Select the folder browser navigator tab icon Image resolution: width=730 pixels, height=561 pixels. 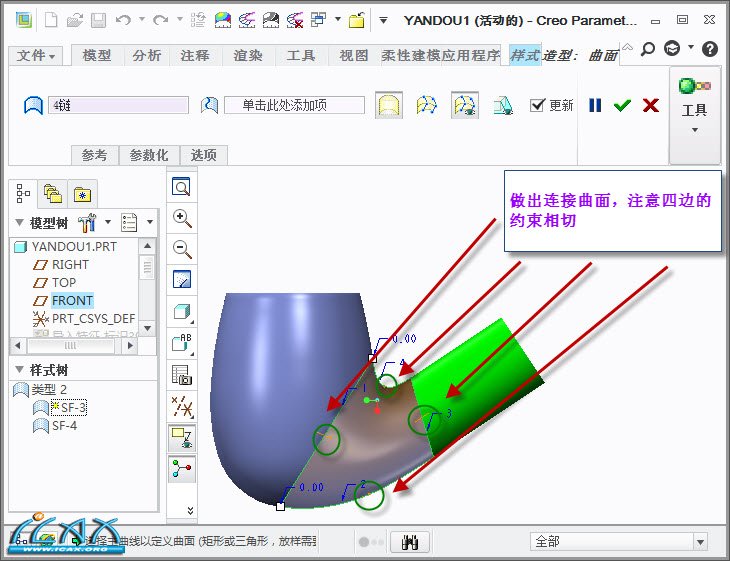click(x=53, y=194)
